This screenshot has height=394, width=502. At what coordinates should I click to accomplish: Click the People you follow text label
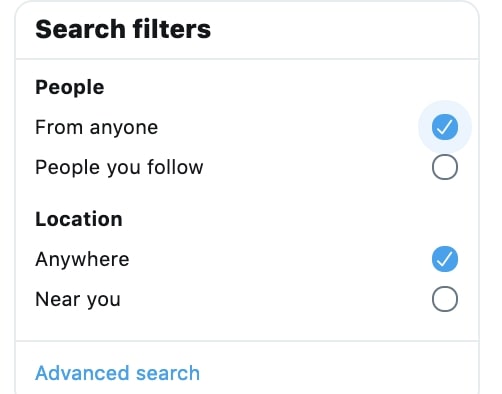point(119,167)
